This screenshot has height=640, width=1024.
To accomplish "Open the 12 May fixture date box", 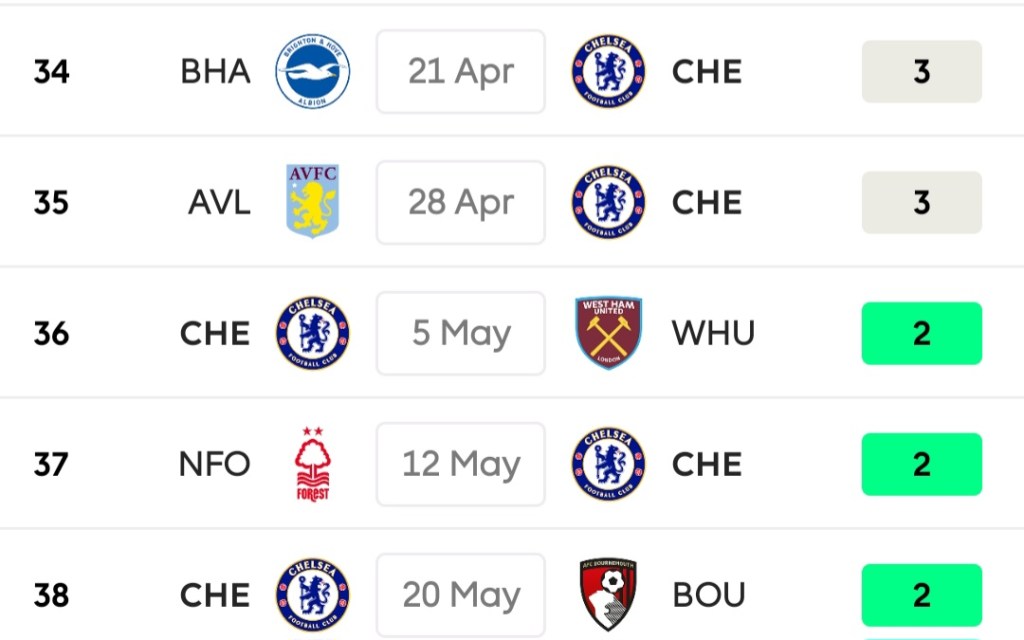I will 461,464.
